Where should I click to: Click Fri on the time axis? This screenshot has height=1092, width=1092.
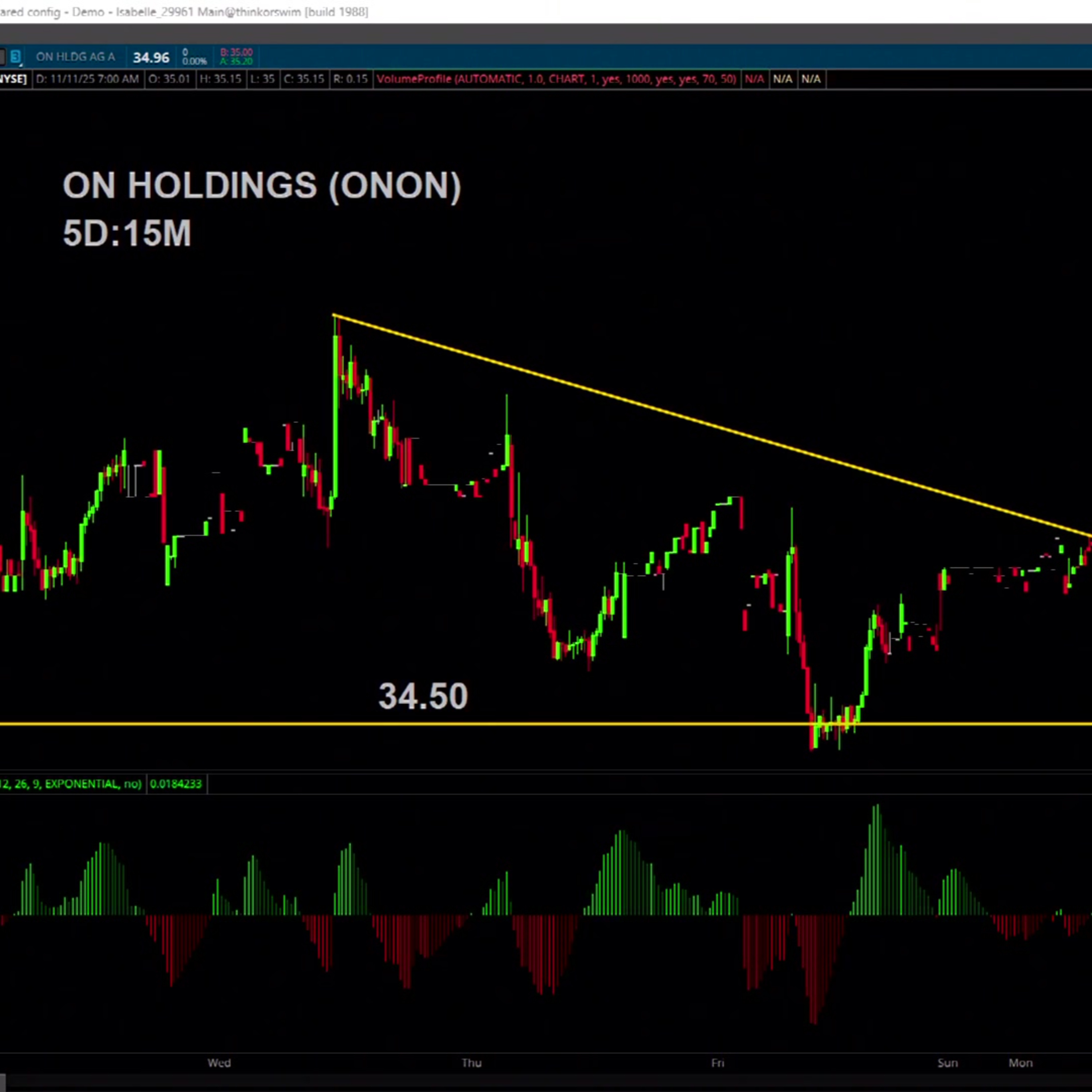point(719,1063)
